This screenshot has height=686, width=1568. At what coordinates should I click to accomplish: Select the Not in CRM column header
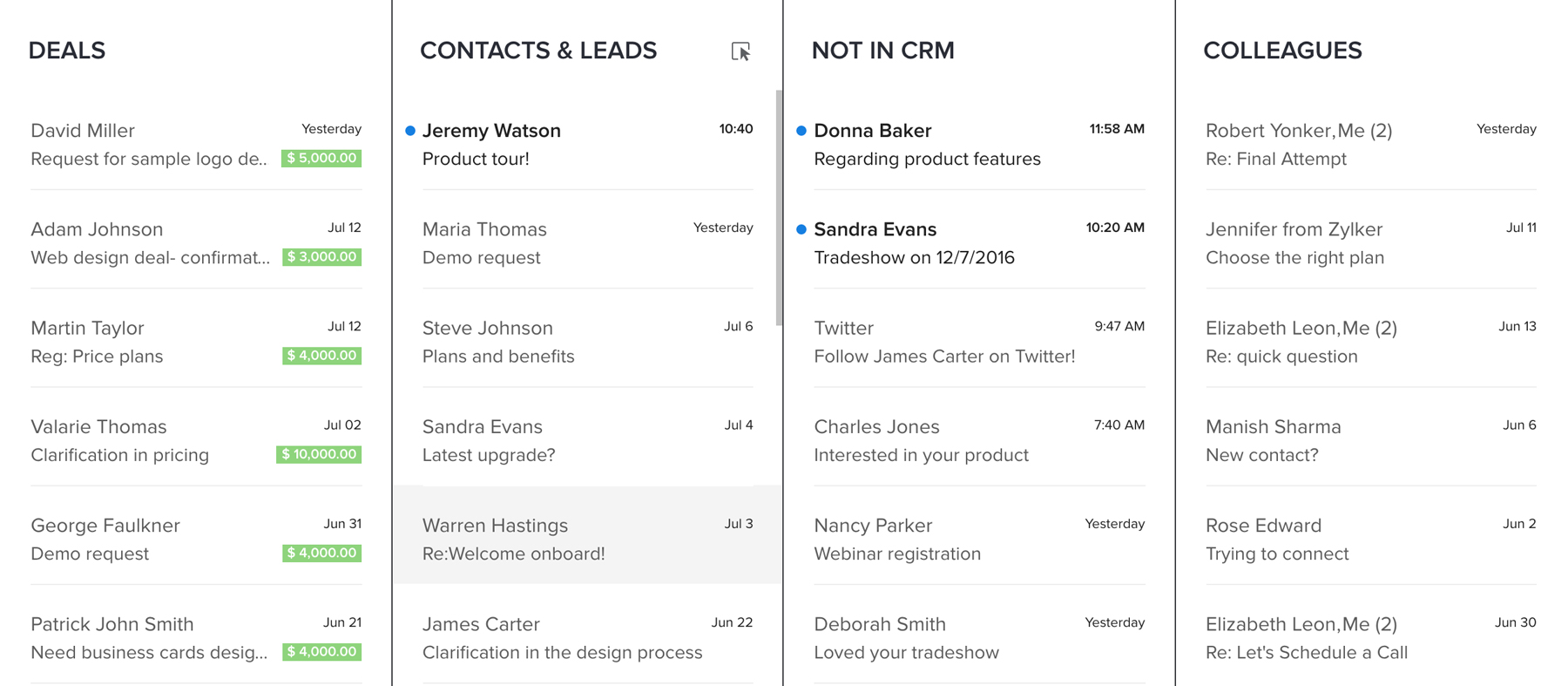[882, 51]
